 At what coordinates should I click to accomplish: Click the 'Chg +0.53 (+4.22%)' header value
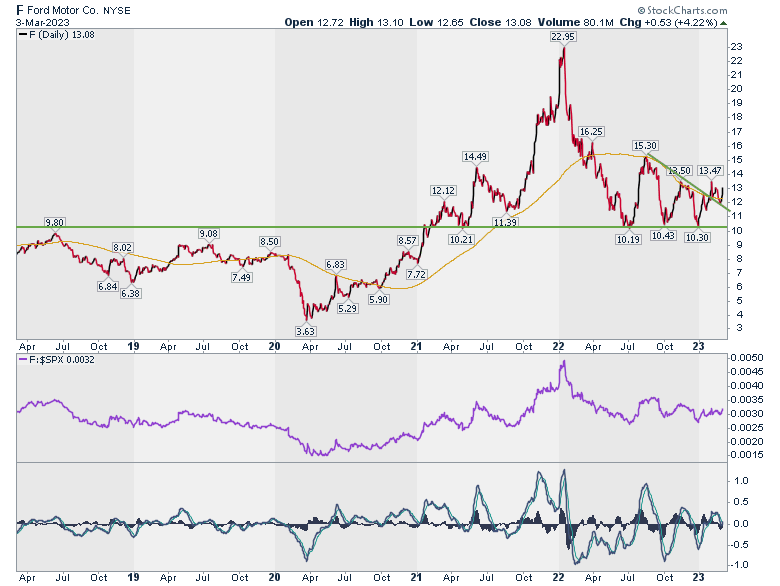(x=668, y=22)
